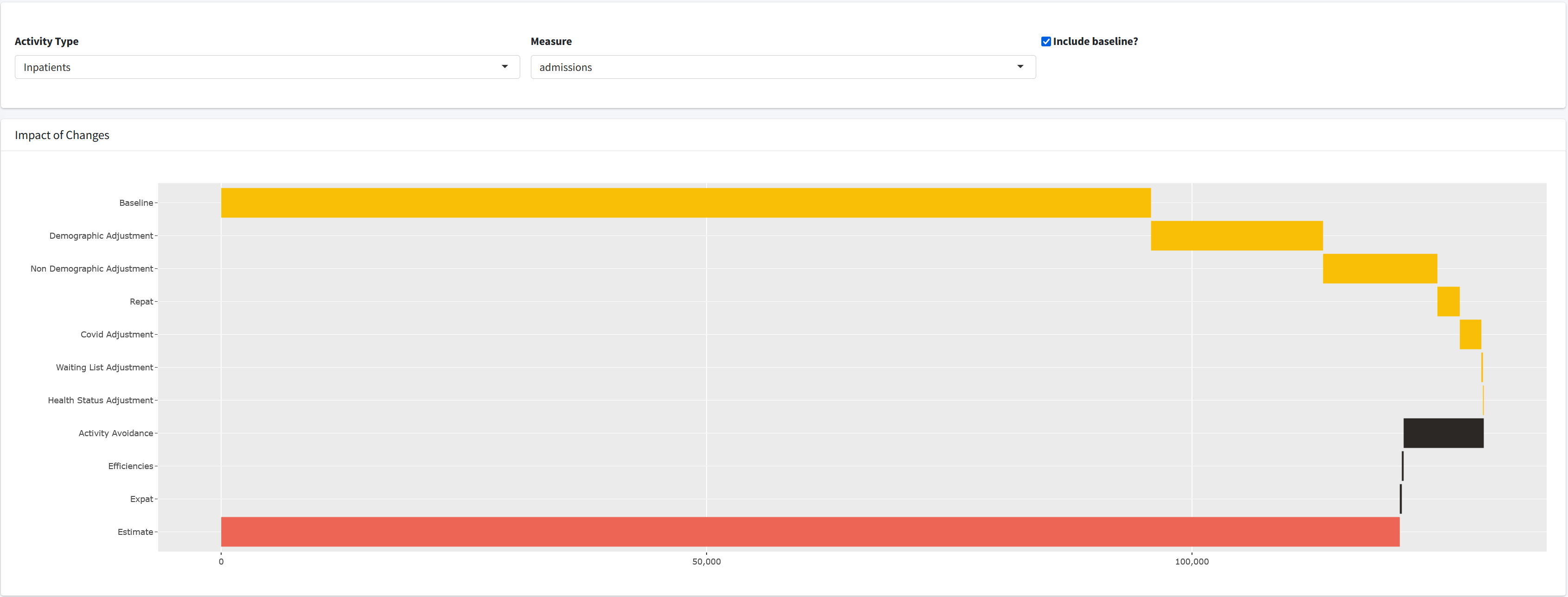Click the 50,000 axis tick label

tap(706, 561)
